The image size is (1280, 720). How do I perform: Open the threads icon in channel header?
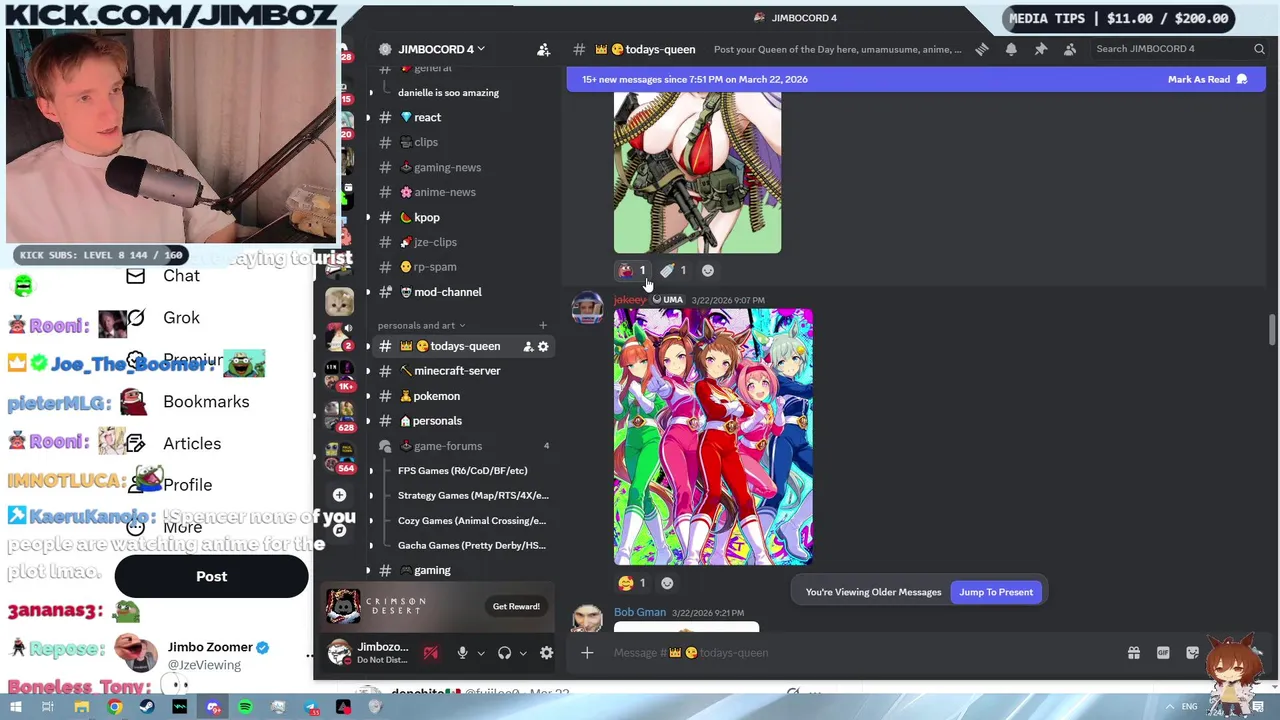[x=982, y=49]
